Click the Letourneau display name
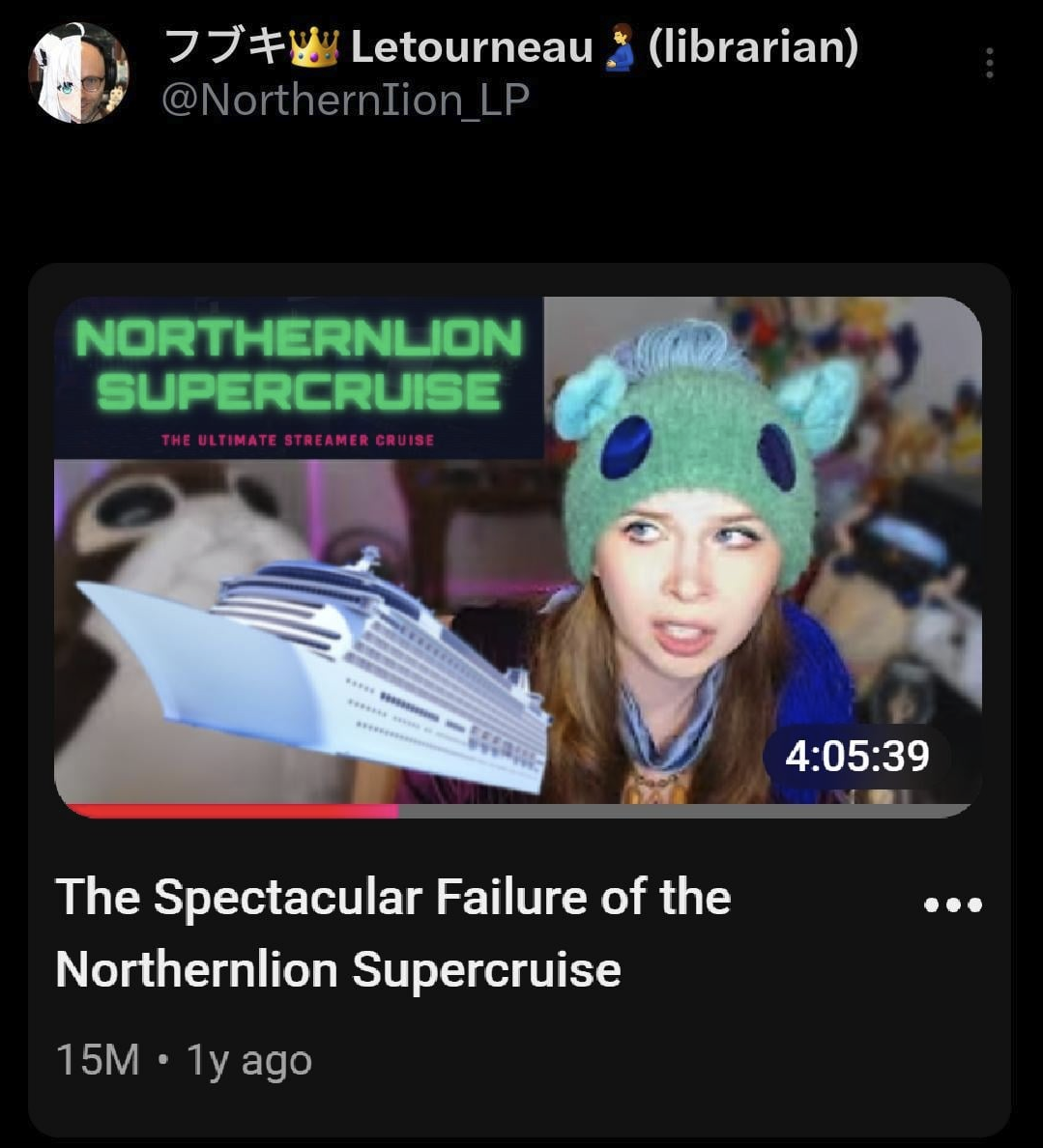Screen dimensions: 1043x1148 tap(472, 46)
